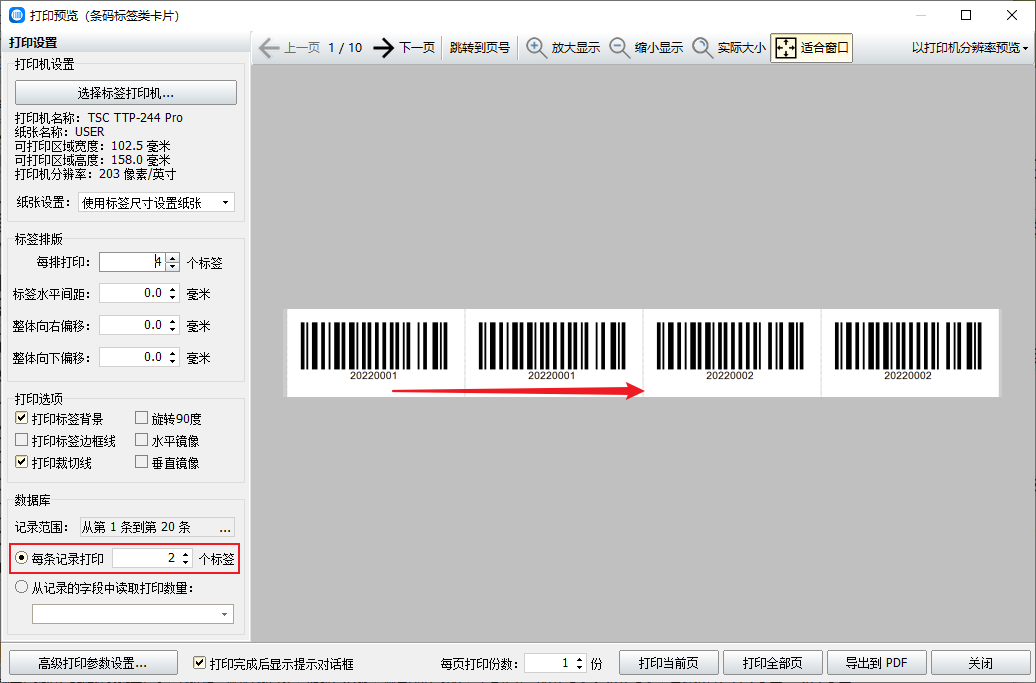This screenshot has width=1036, height=683.
Task: Open the print quantity field dropdown
Action: 133,614
